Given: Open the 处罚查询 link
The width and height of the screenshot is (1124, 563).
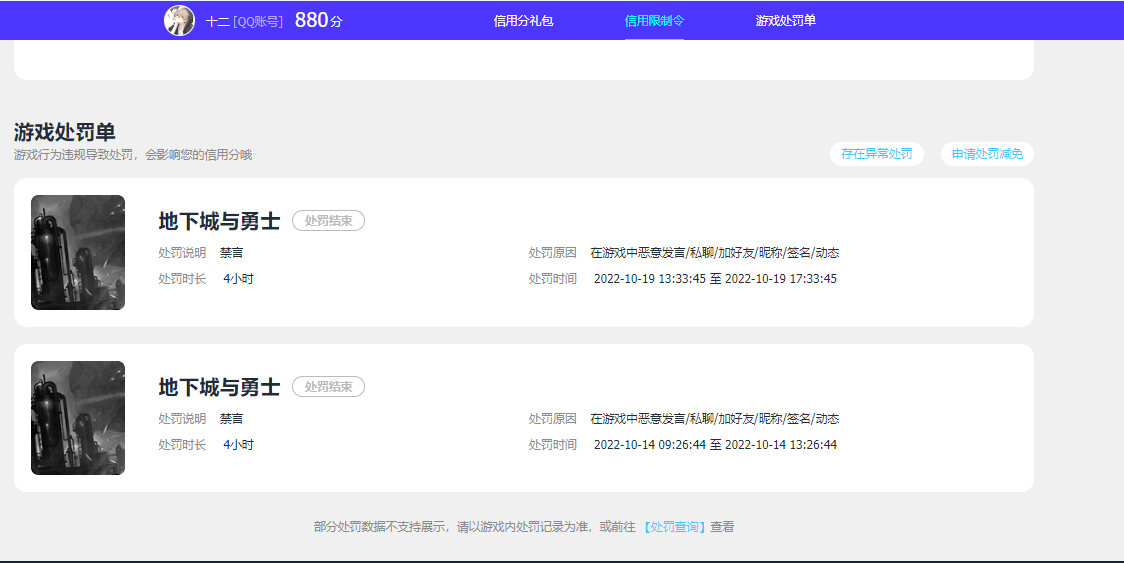Looking at the screenshot, I should [x=674, y=527].
